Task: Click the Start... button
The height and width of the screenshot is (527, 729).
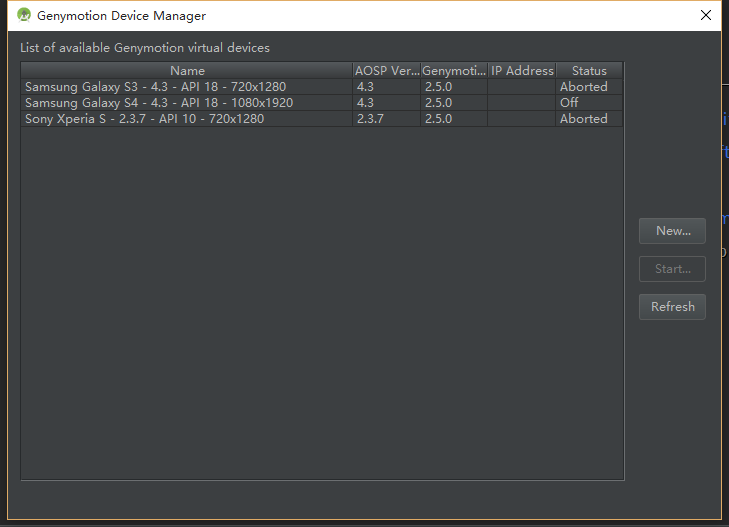Action: pos(672,269)
